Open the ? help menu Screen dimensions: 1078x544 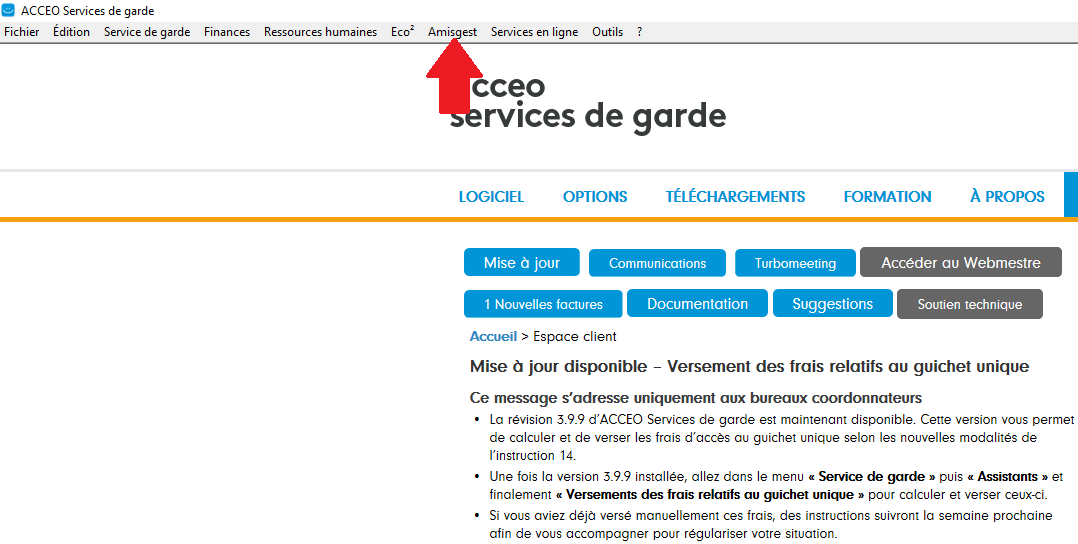[639, 32]
